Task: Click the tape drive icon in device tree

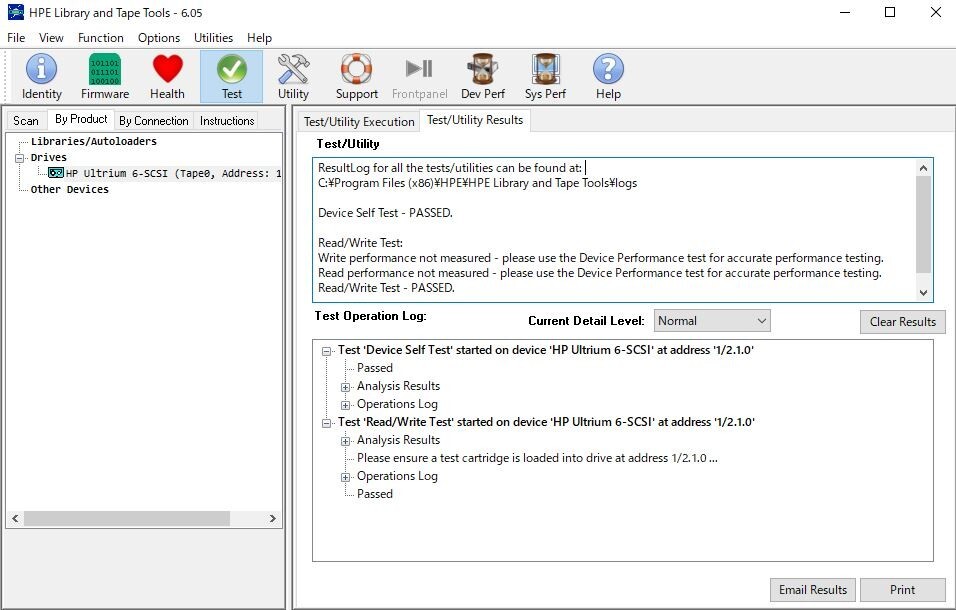Action: [x=56, y=173]
